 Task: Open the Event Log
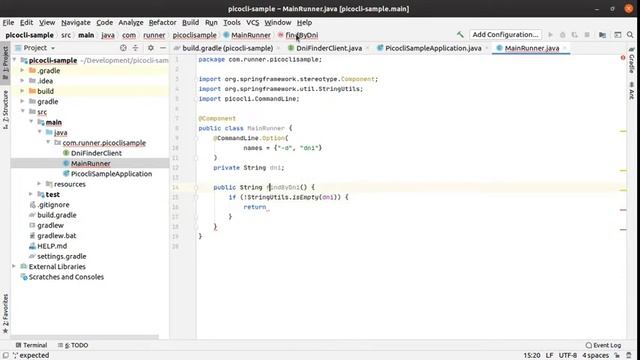point(603,345)
